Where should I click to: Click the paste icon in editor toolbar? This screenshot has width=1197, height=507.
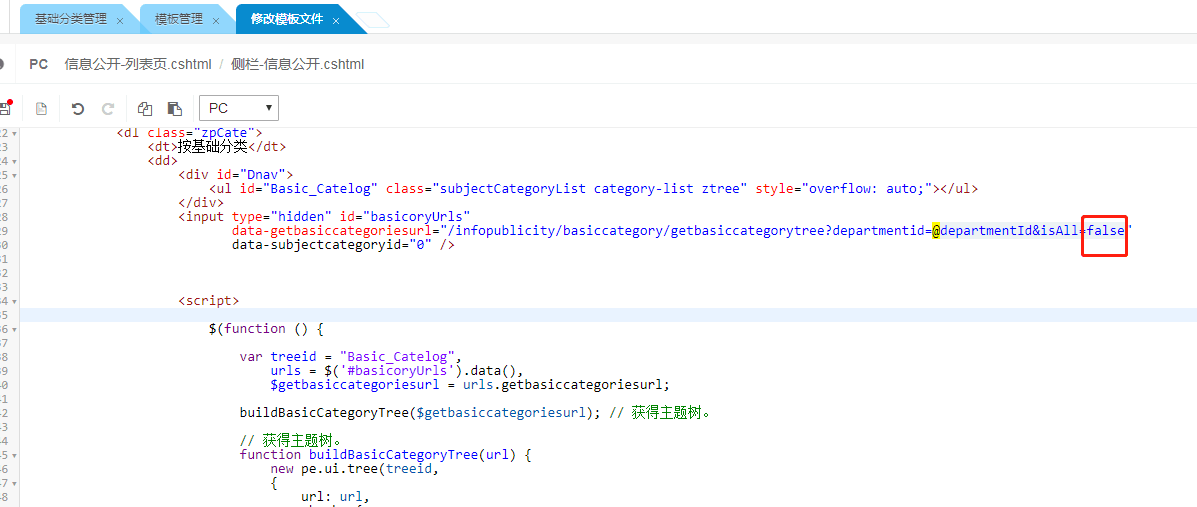(174, 108)
